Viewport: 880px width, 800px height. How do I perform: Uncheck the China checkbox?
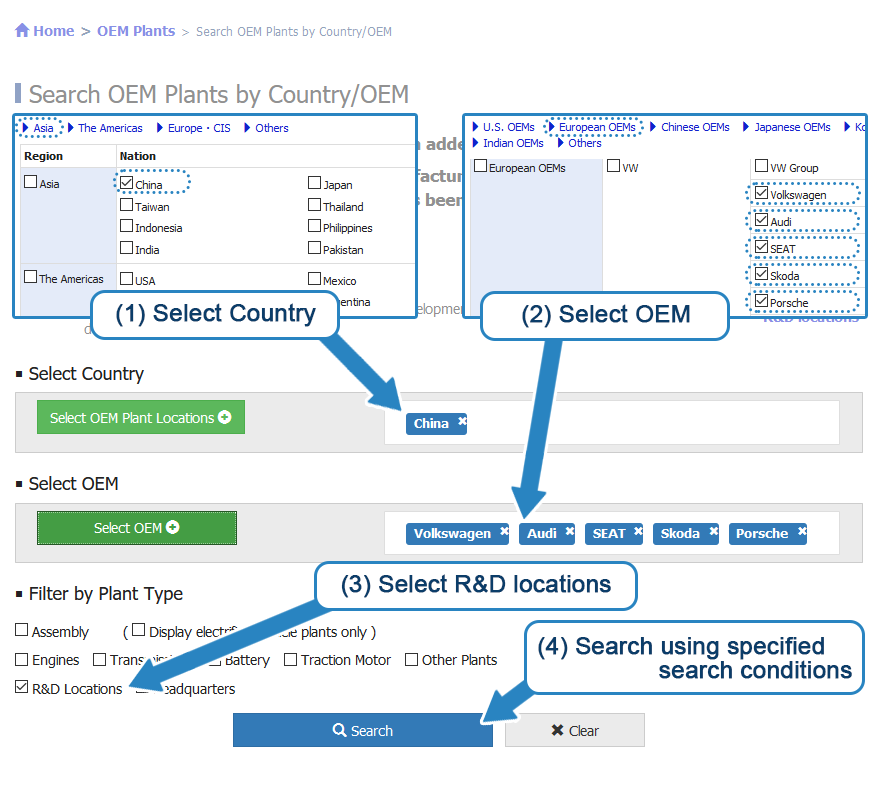(126, 183)
